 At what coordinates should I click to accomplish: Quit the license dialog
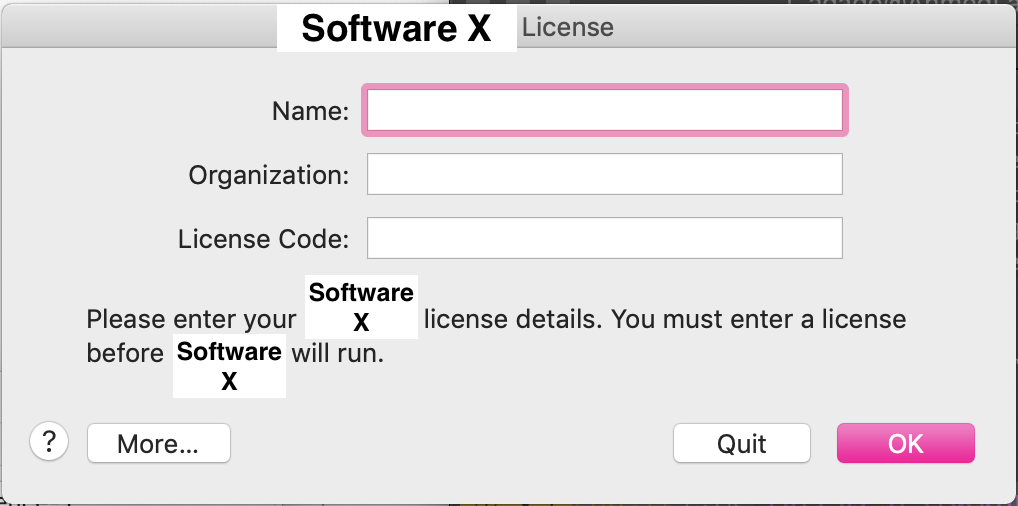point(741,444)
